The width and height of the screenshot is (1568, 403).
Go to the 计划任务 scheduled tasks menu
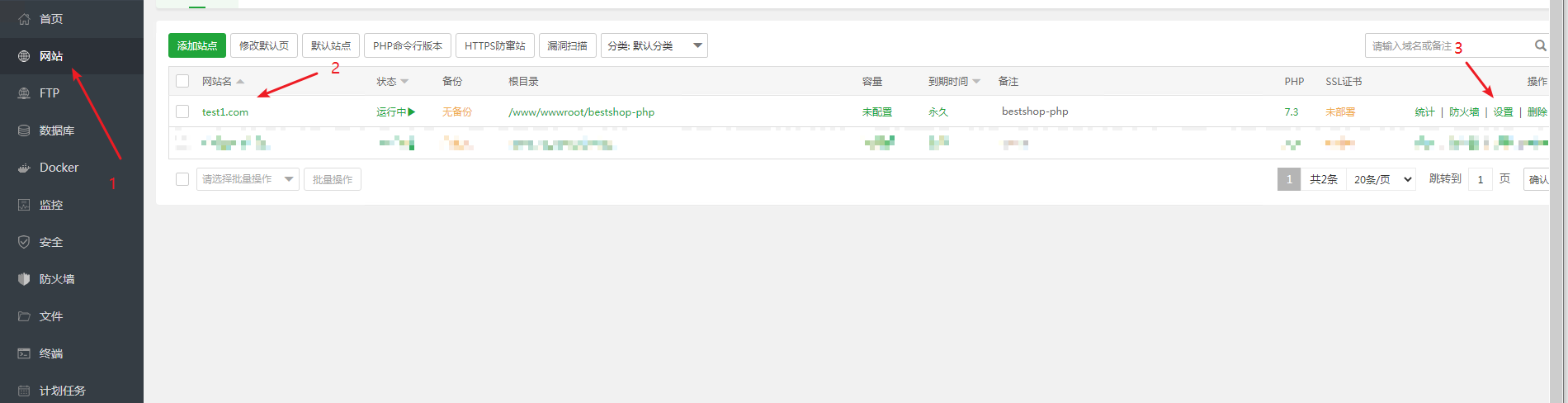pyautogui.click(x=62, y=391)
